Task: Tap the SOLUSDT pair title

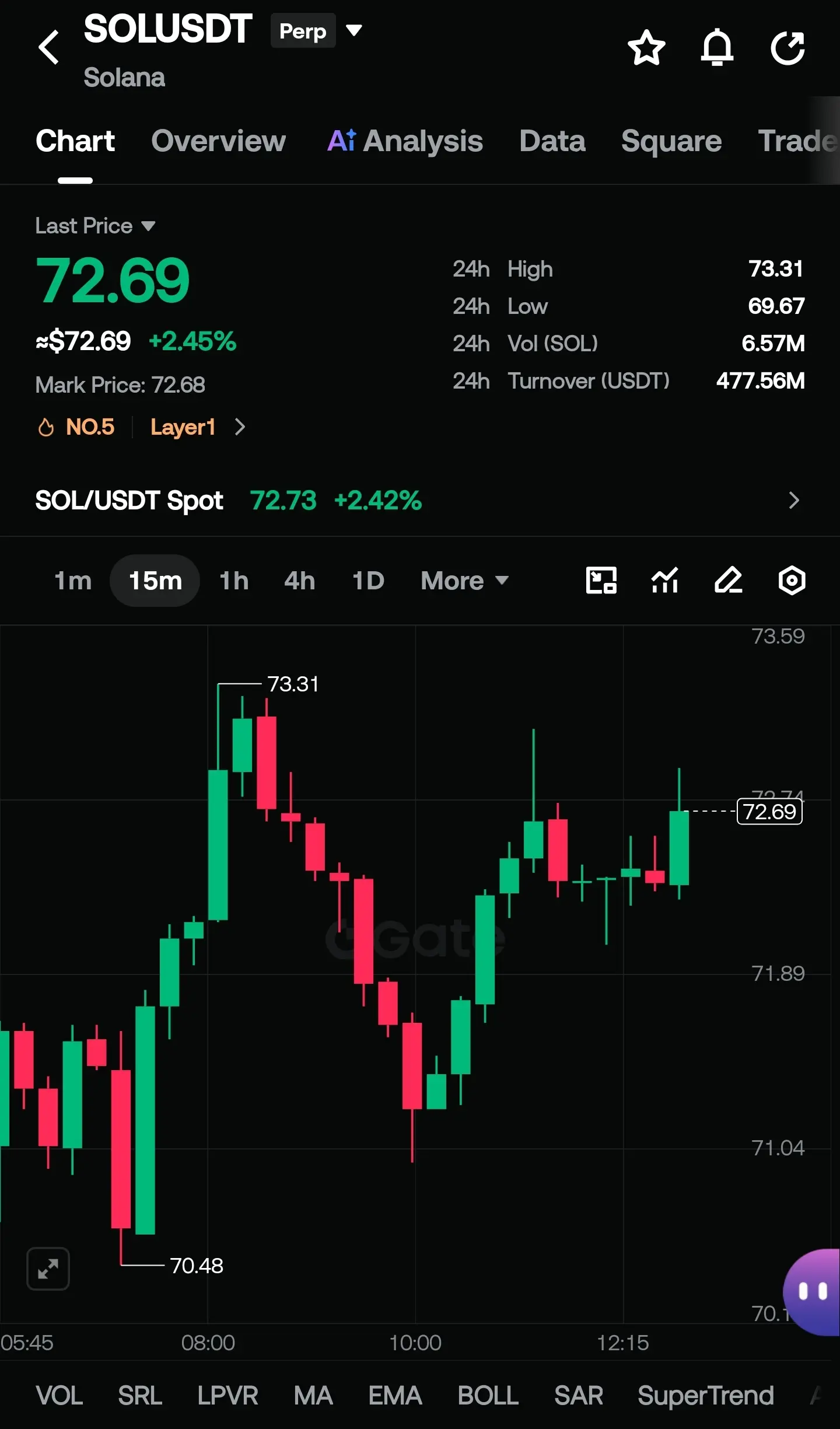Action: (x=168, y=29)
